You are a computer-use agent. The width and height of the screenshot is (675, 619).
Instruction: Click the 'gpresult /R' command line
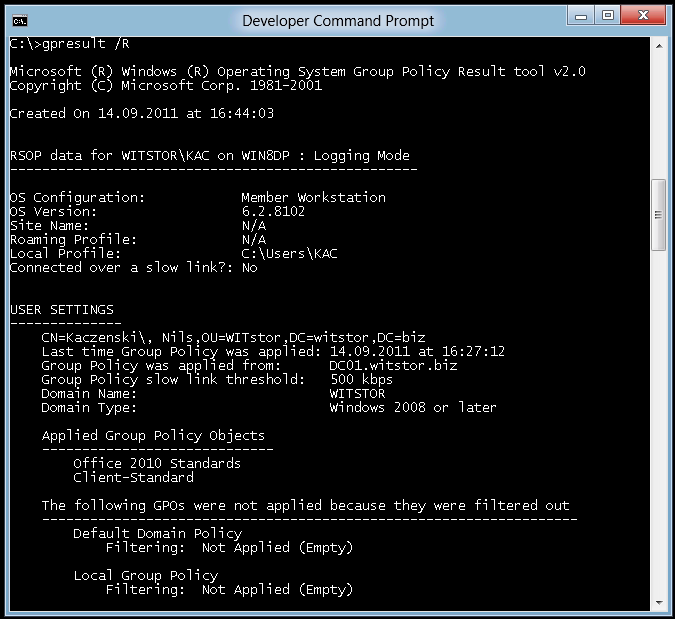click(69, 43)
